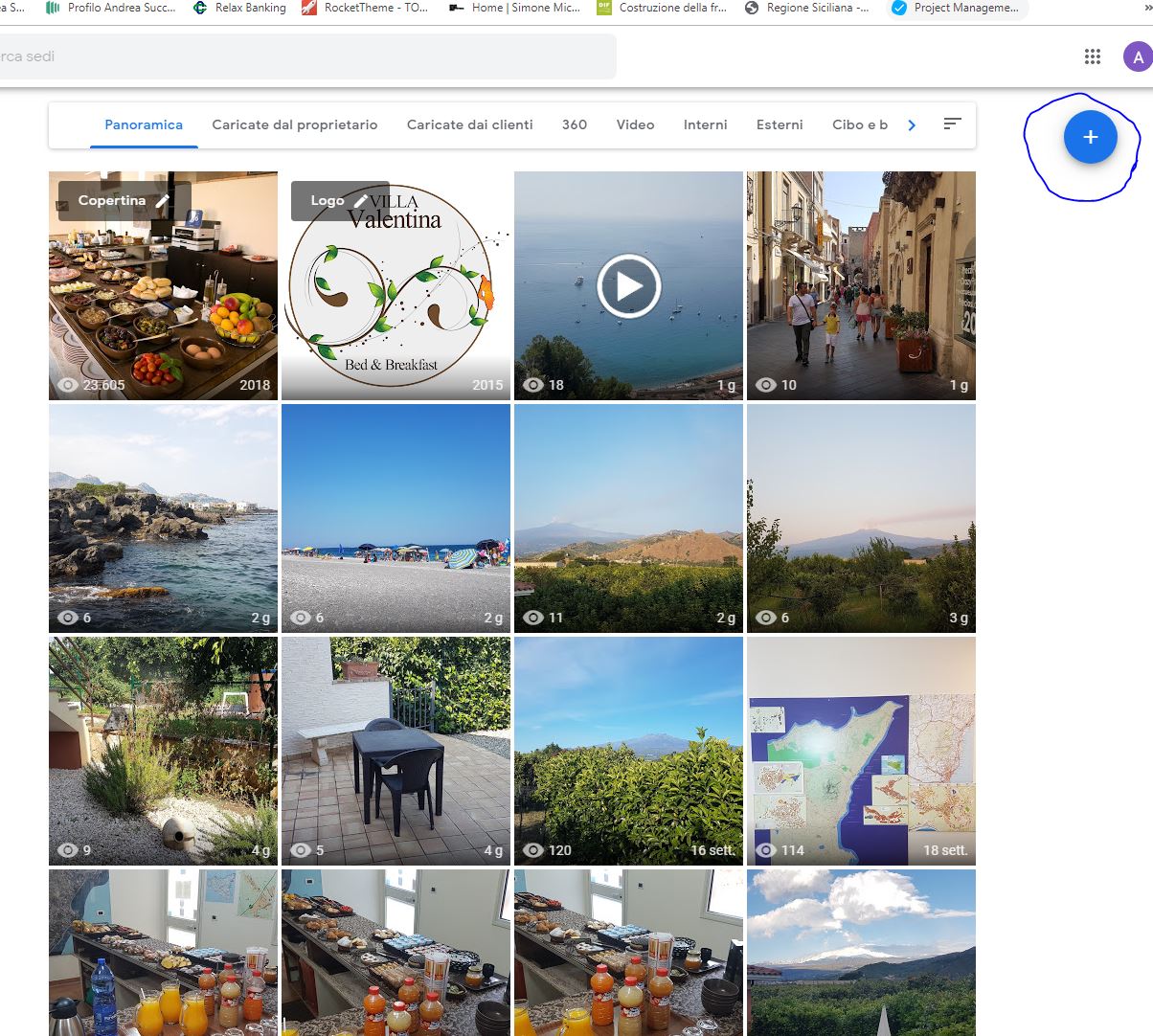Screen dimensions: 1153x1036
Task: Expand more tabs with right chevron arrow
Action: pyautogui.click(x=912, y=125)
